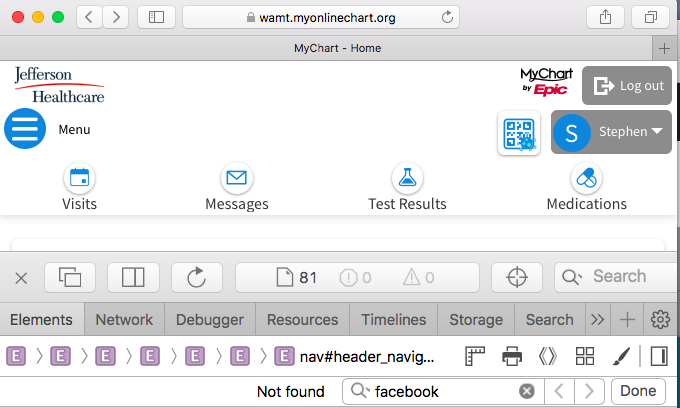
Task: Toggle the details sidebar panel
Action: point(658,355)
